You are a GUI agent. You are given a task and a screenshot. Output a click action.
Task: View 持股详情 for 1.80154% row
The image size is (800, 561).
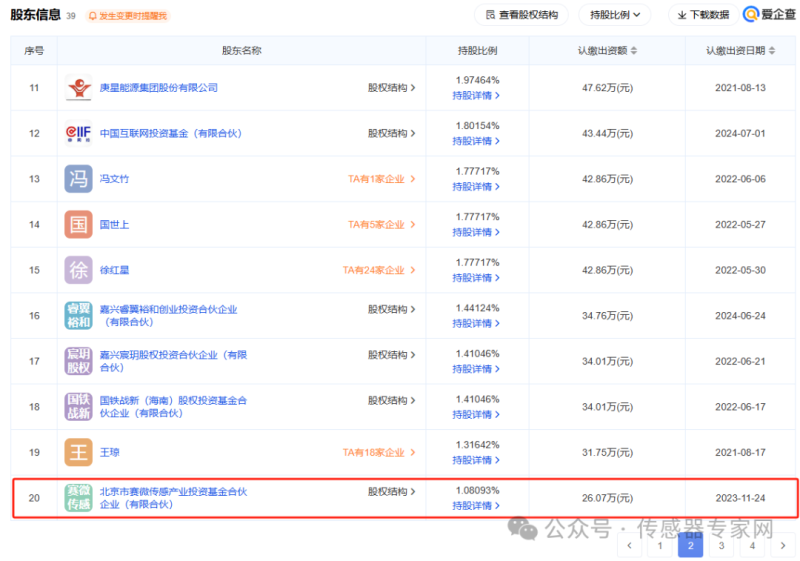(x=476, y=141)
